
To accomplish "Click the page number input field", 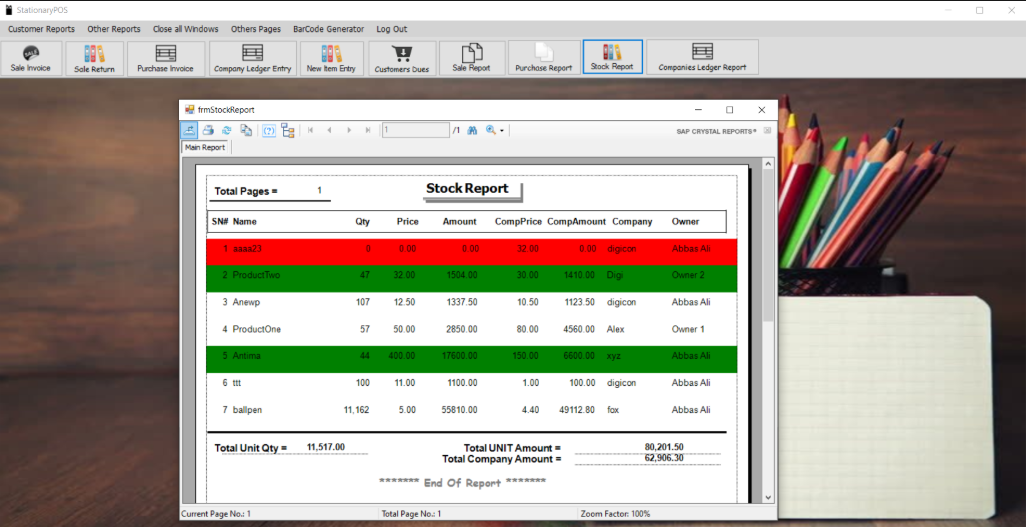I will coord(415,130).
